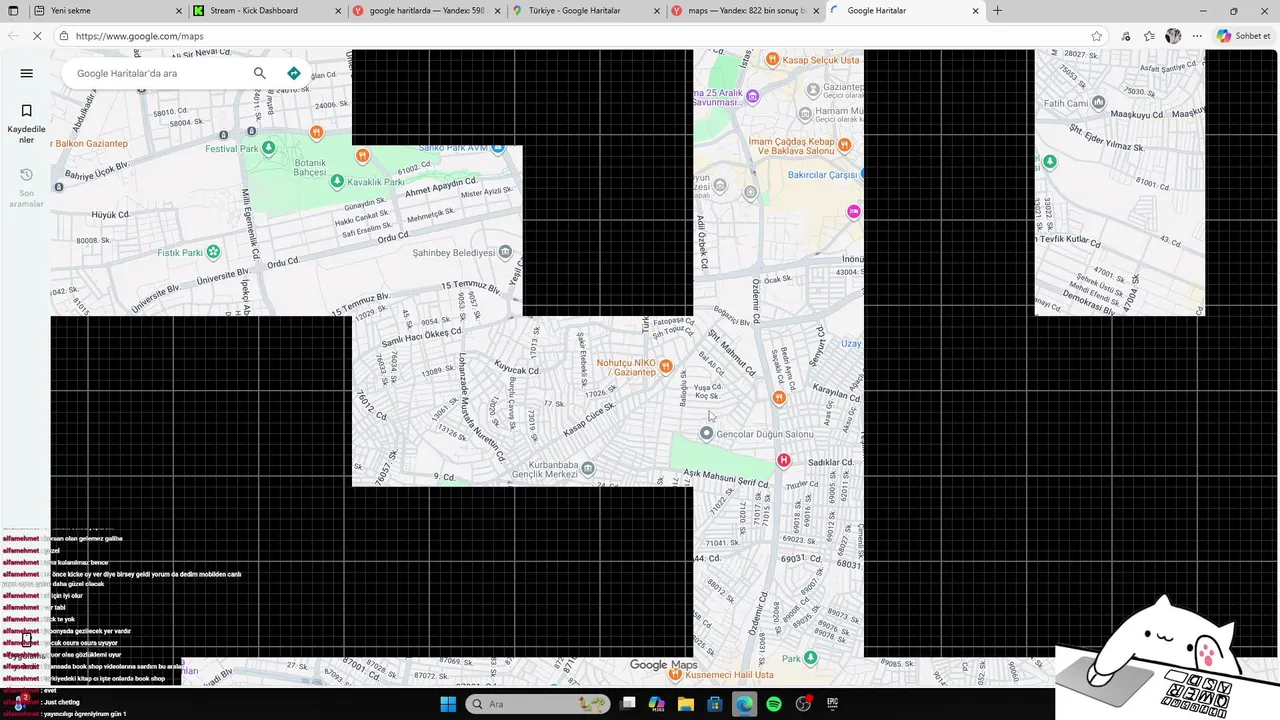Bookmark this page with the star icon
1280x720 pixels.
click(1097, 36)
